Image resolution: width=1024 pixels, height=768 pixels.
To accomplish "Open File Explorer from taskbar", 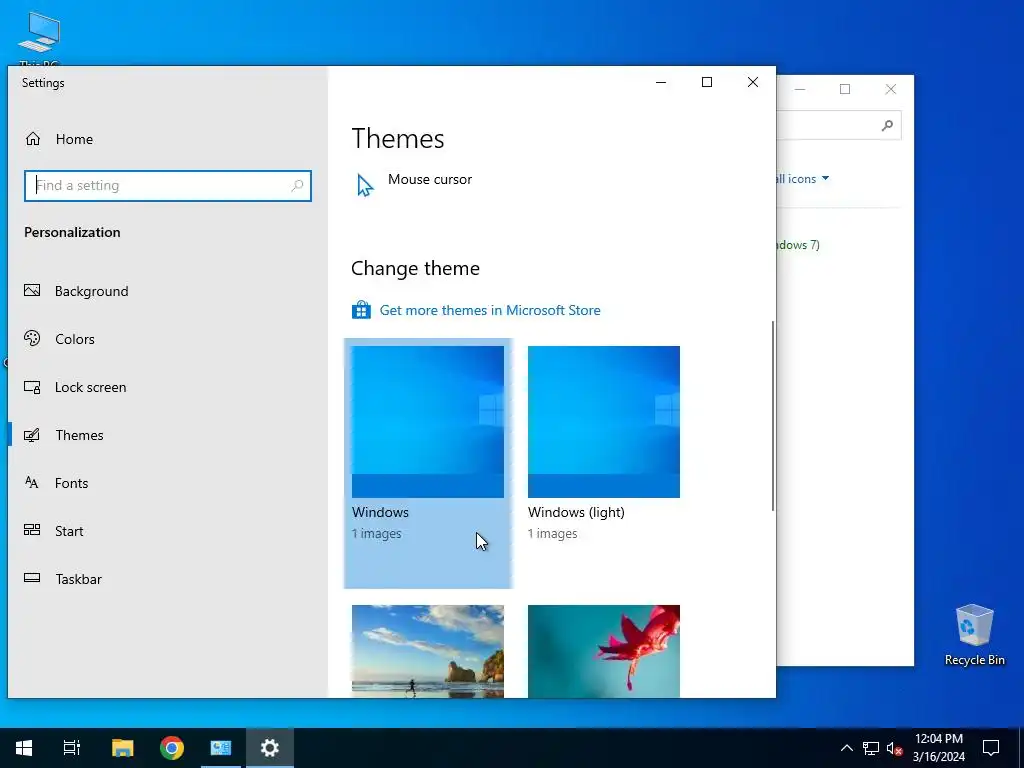I will click(122, 748).
